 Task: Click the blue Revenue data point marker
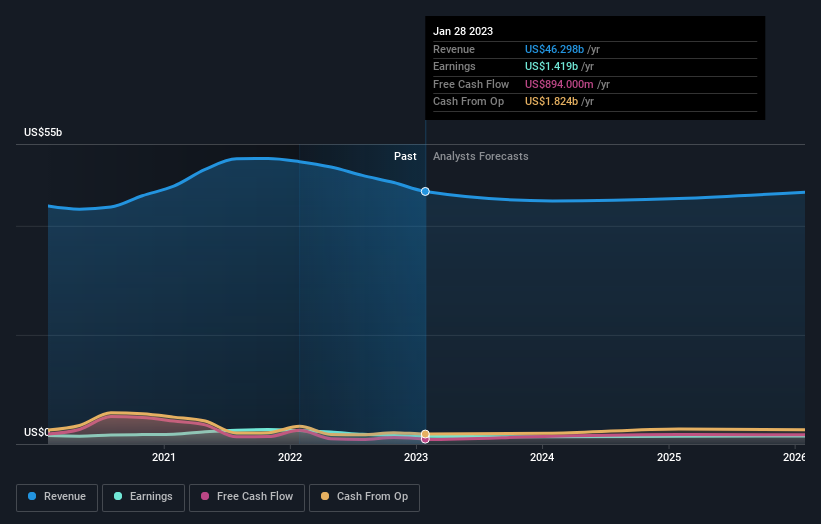pos(425,192)
